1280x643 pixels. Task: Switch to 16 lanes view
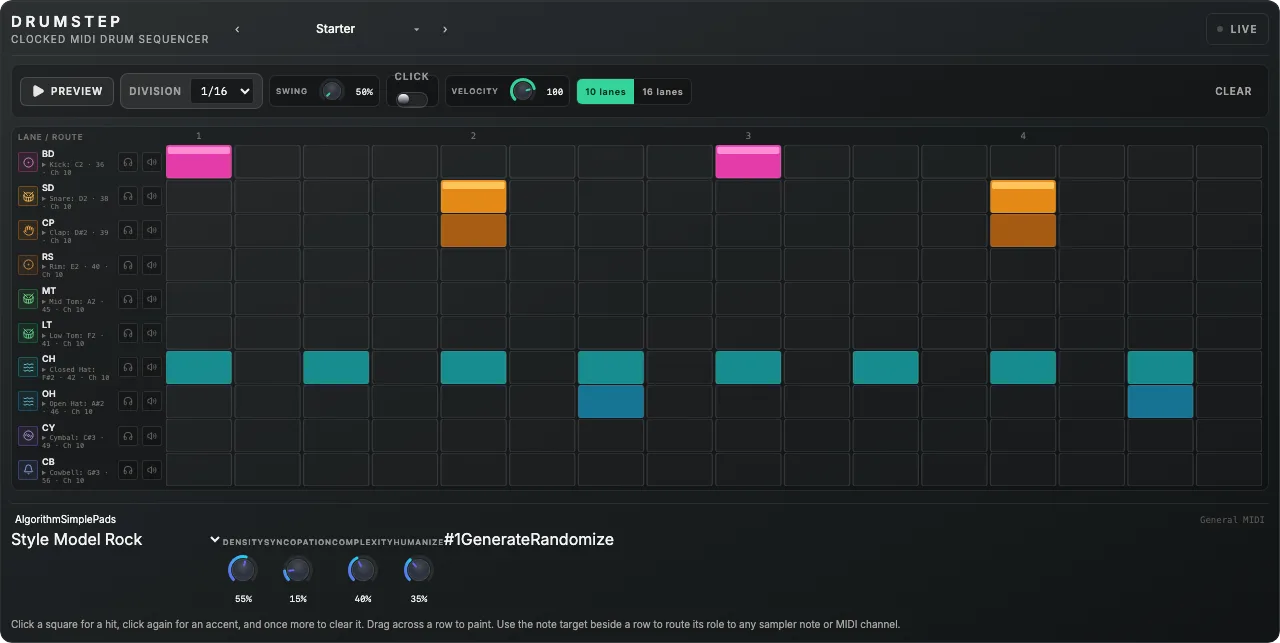[662, 92]
